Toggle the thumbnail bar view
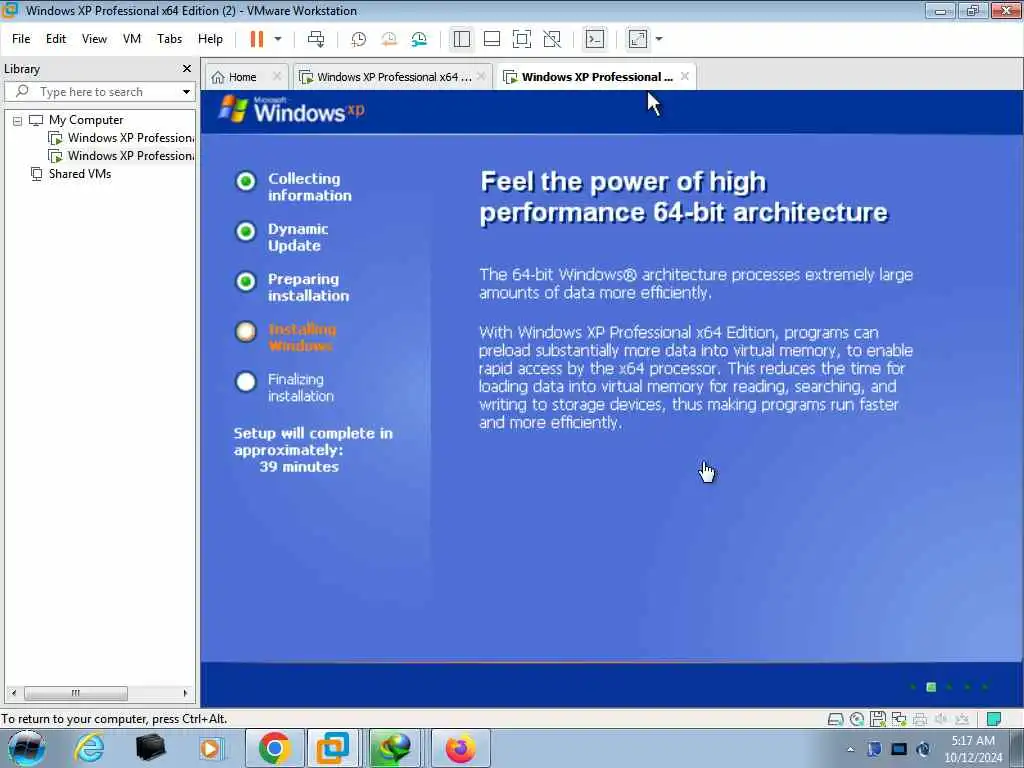The image size is (1024, 768). tap(492, 39)
